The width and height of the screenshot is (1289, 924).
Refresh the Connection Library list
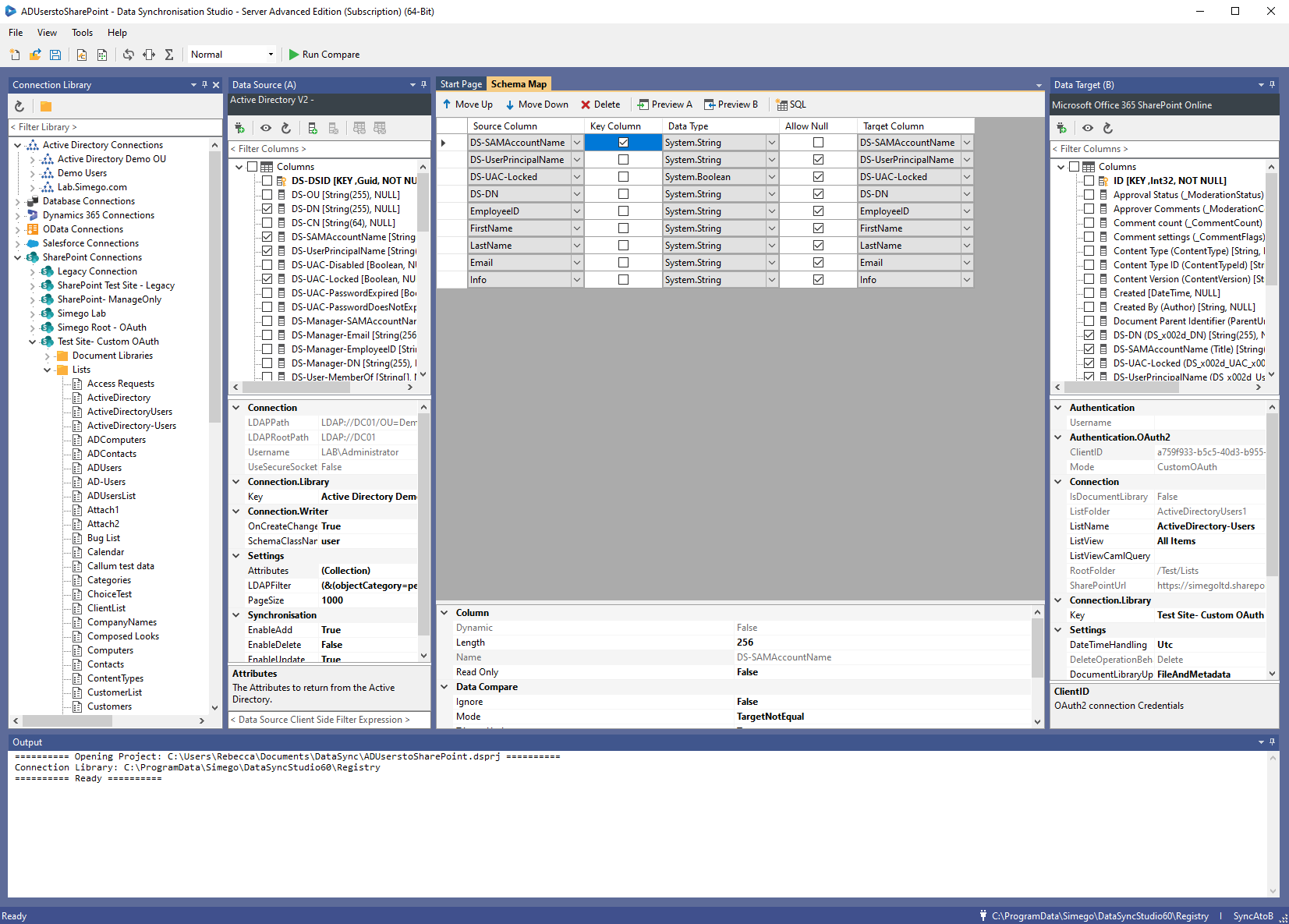tap(19, 106)
